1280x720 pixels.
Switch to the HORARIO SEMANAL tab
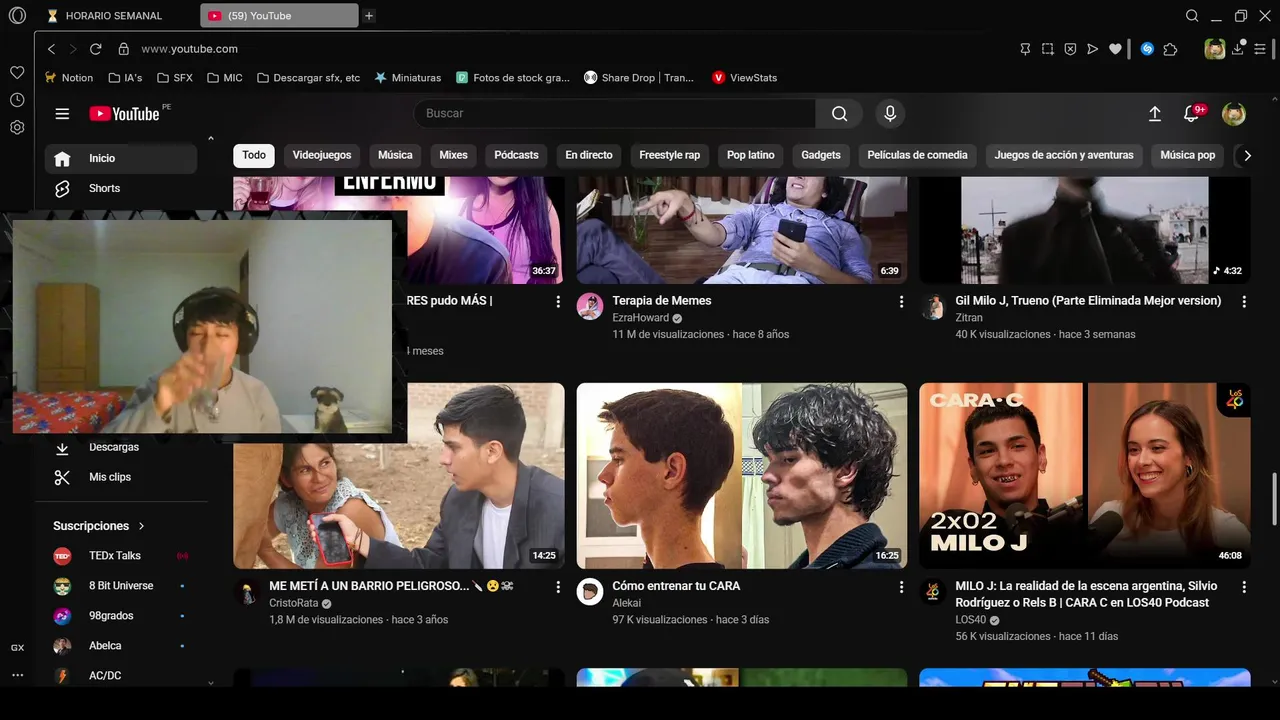(114, 16)
